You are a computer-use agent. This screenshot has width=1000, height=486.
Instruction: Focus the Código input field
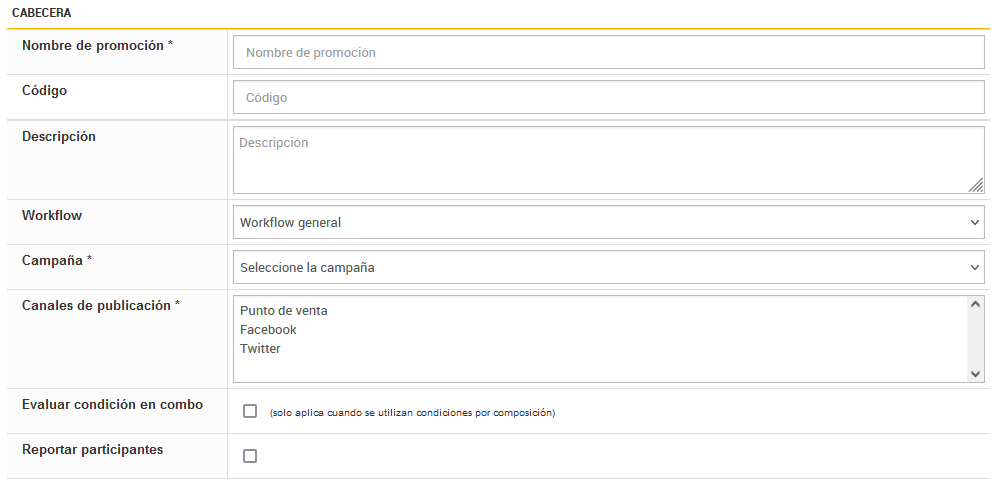point(608,98)
